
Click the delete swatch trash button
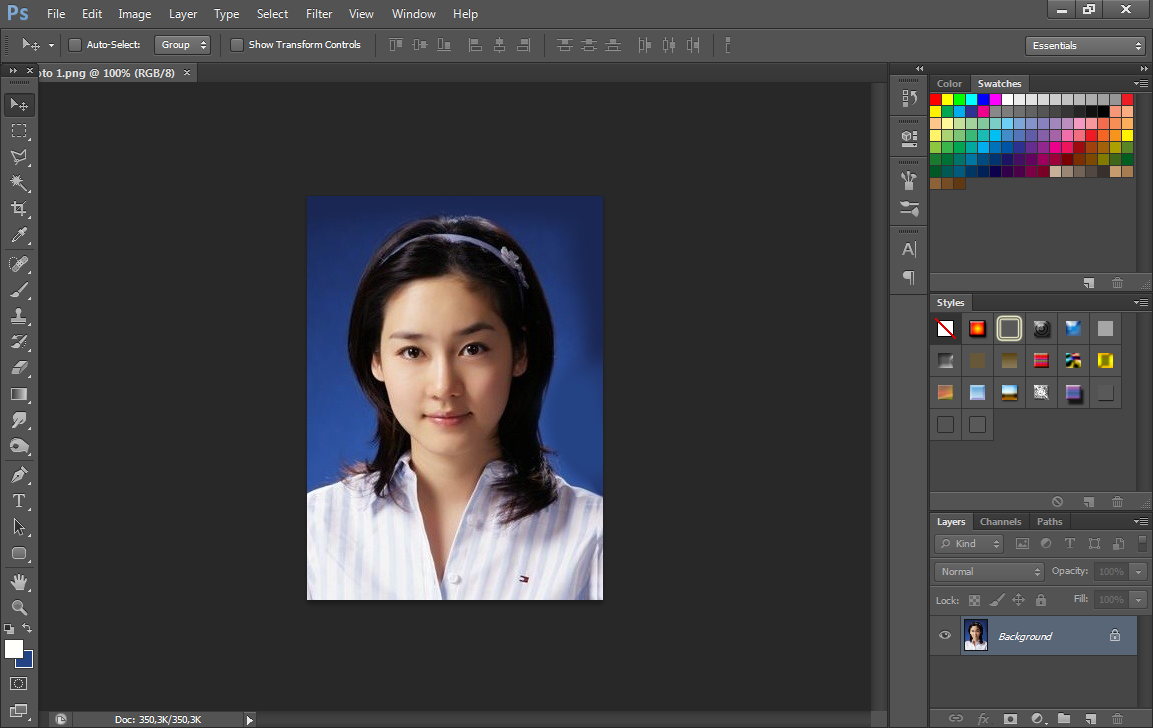[x=1116, y=281]
